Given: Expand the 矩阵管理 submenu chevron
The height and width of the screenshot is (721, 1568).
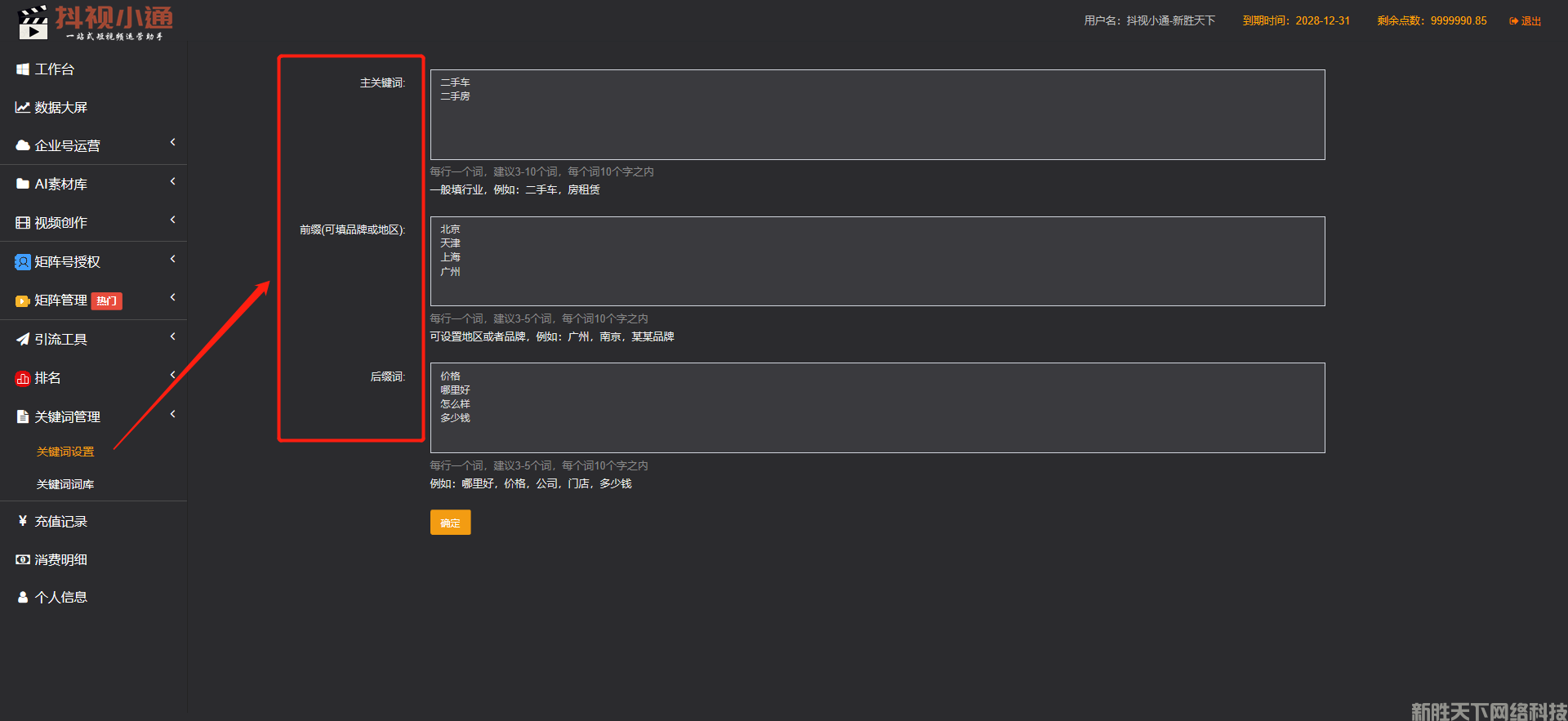Looking at the screenshot, I should 172,297.
